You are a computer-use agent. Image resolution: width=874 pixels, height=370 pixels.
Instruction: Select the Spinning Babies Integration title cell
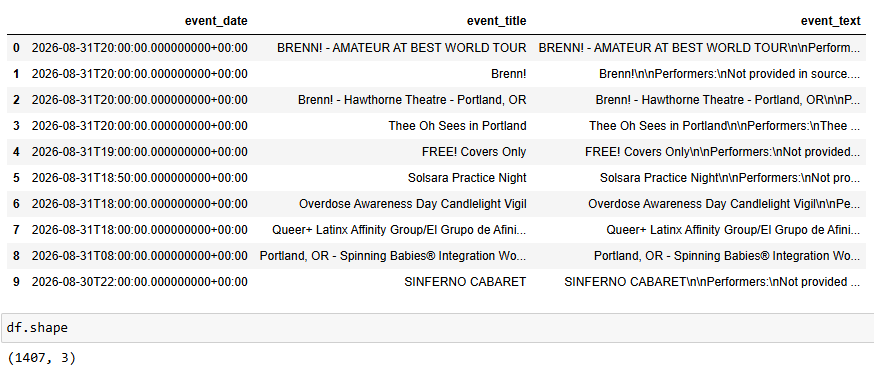coord(393,256)
